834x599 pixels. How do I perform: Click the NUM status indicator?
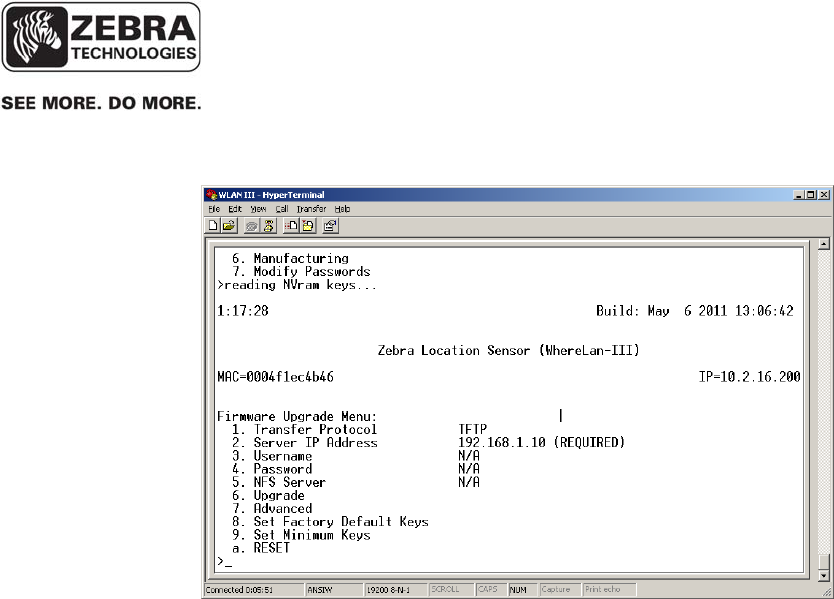coord(522,589)
